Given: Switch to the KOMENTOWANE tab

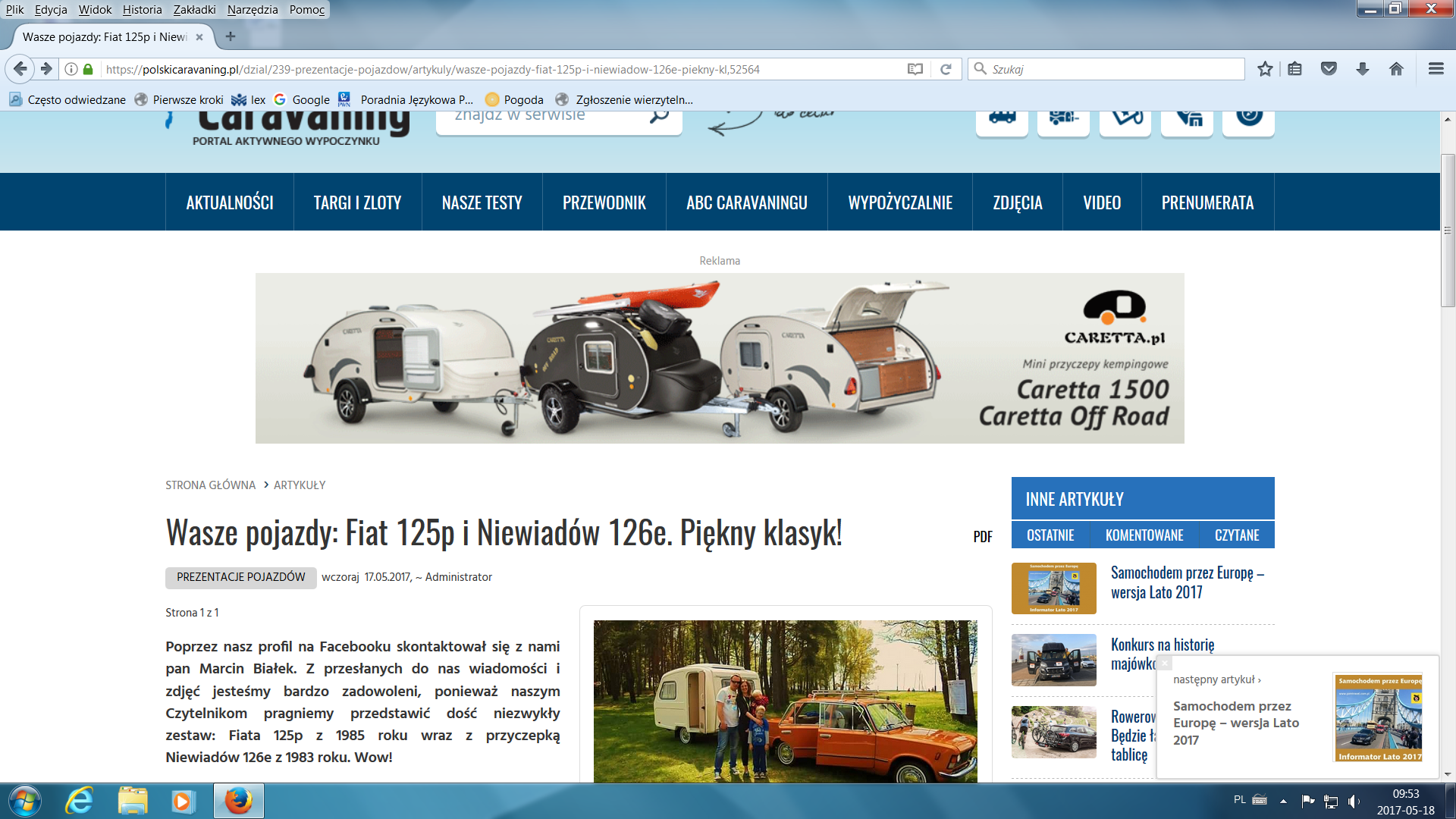Looking at the screenshot, I should coord(1144,535).
